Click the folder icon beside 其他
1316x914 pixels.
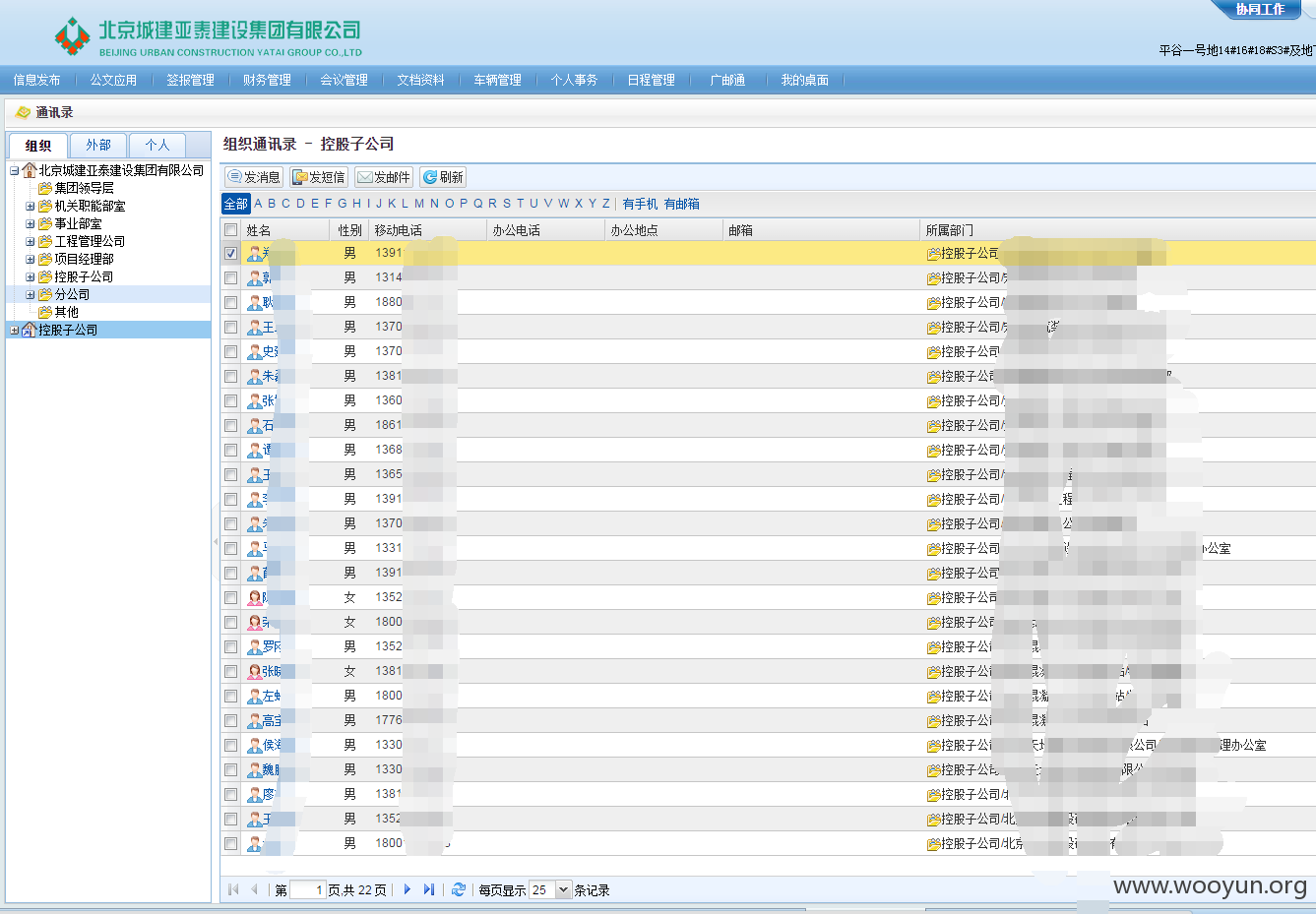(45, 312)
